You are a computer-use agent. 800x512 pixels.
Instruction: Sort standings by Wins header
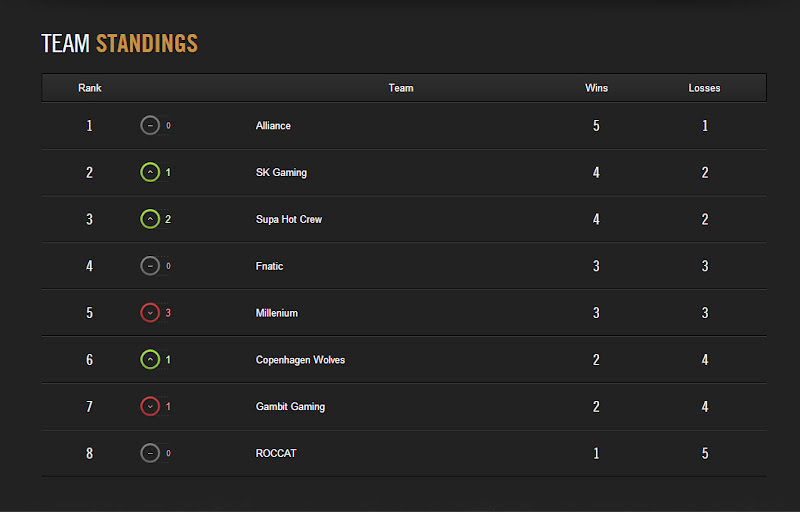click(x=596, y=88)
